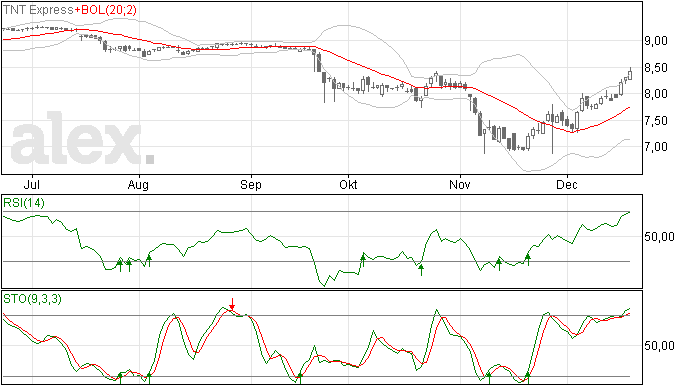Click the RSI green arrow just before November
This screenshot has width=690, height=387.
pos(421,269)
